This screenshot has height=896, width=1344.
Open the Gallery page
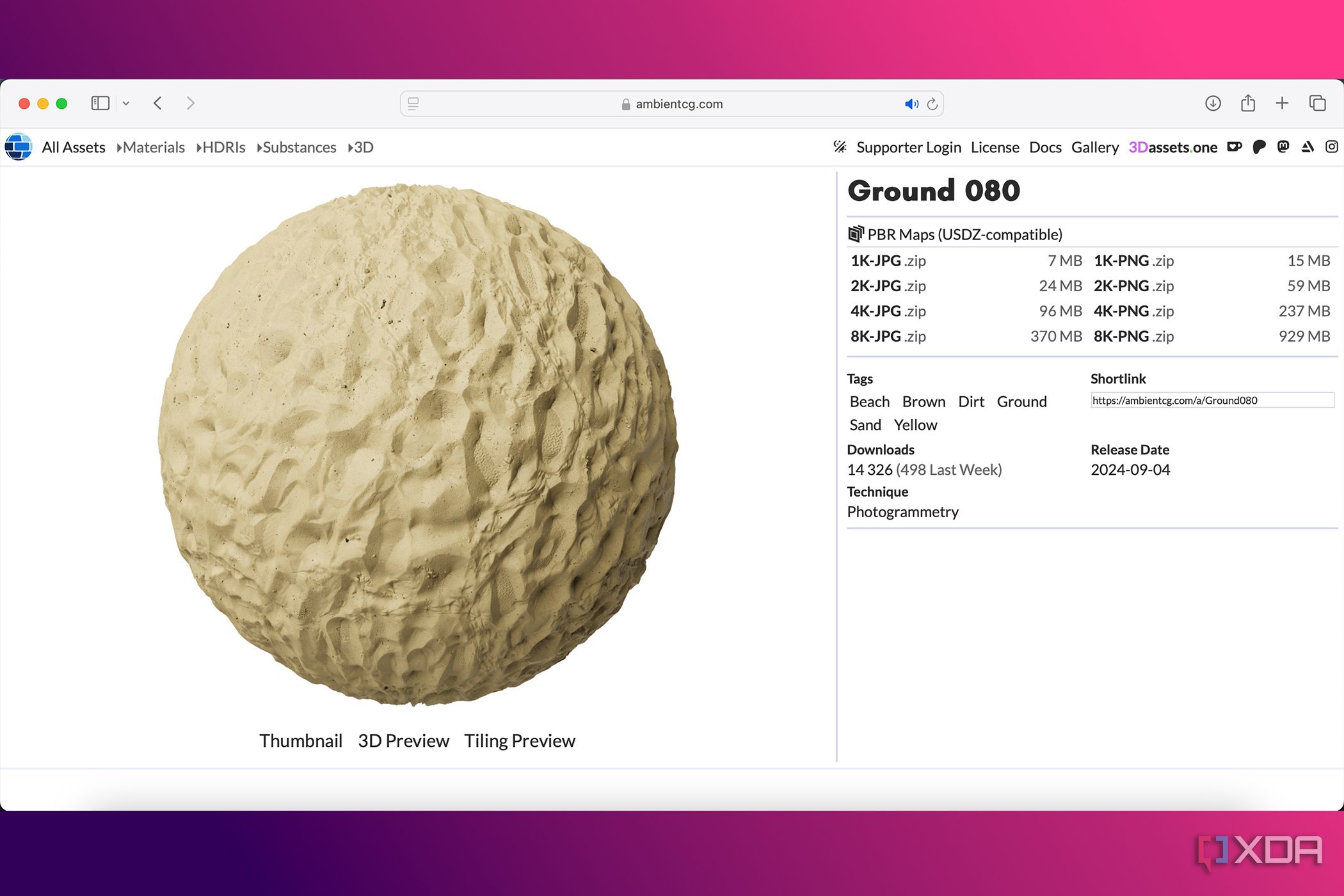pos(1095,147)
